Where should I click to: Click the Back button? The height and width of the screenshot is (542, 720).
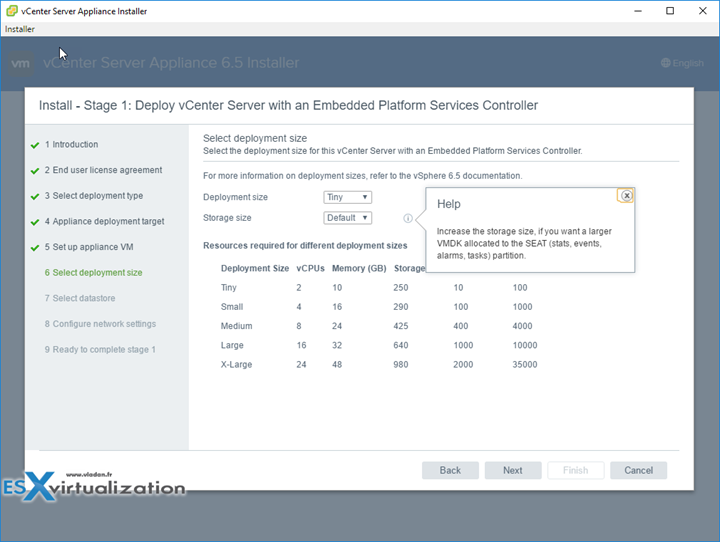tap(450, 470)
